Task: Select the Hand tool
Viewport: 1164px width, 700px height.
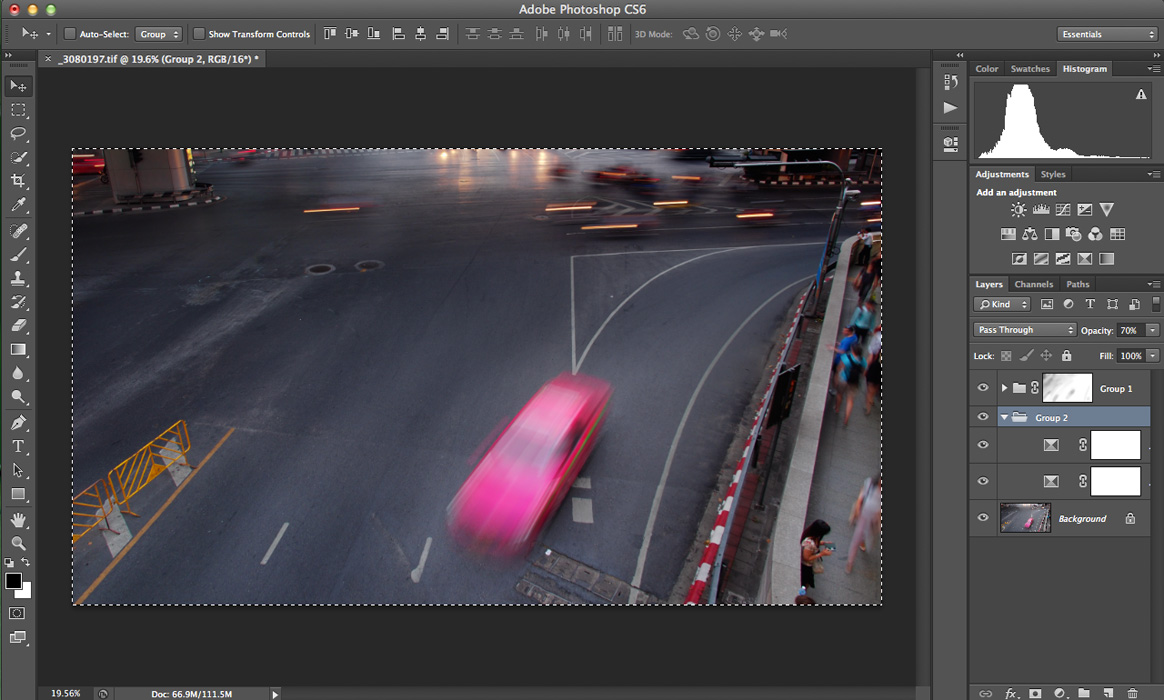Action: [18, 520]
